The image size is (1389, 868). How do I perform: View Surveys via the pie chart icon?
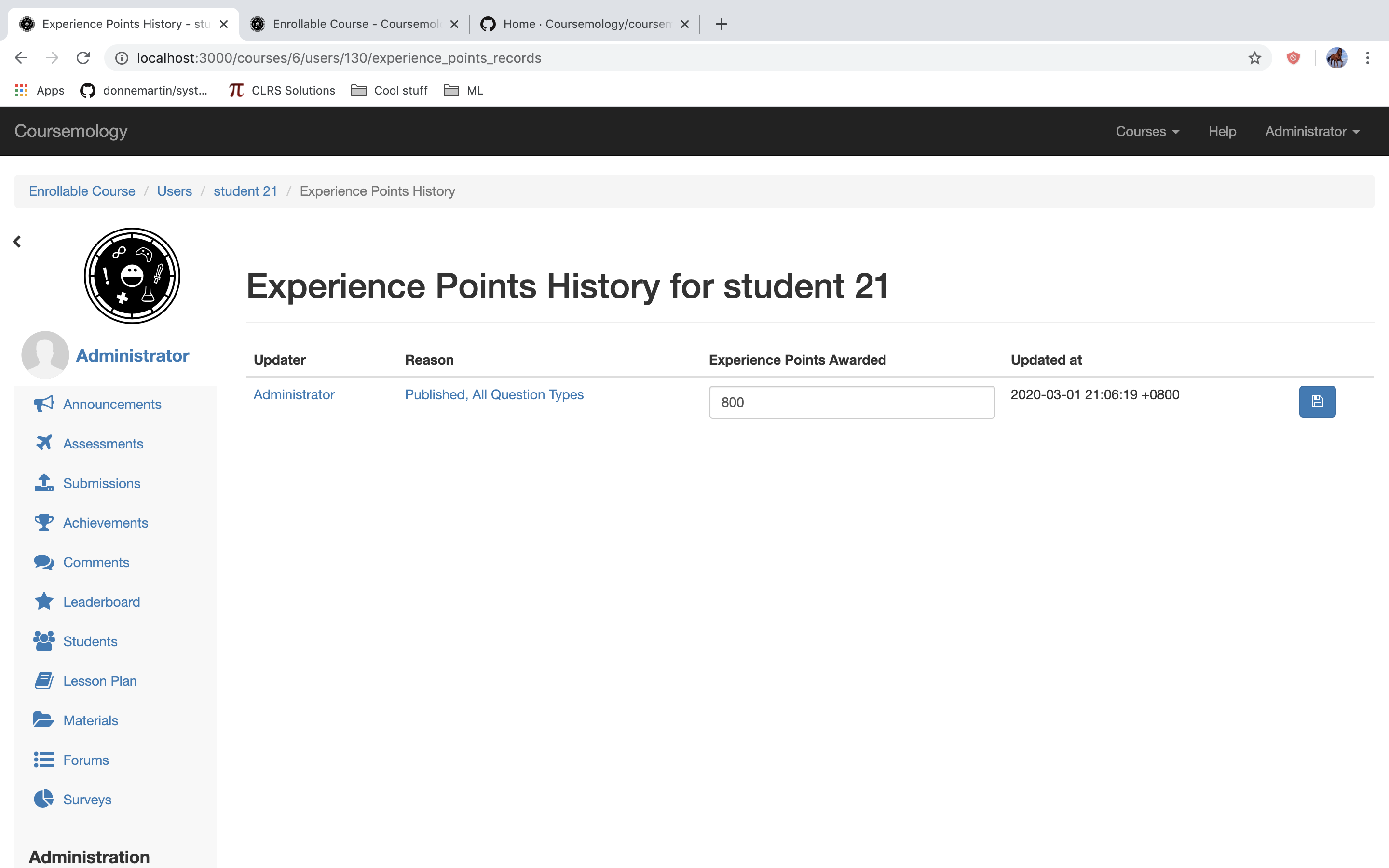pyautogui.click(x=43, y=799)
